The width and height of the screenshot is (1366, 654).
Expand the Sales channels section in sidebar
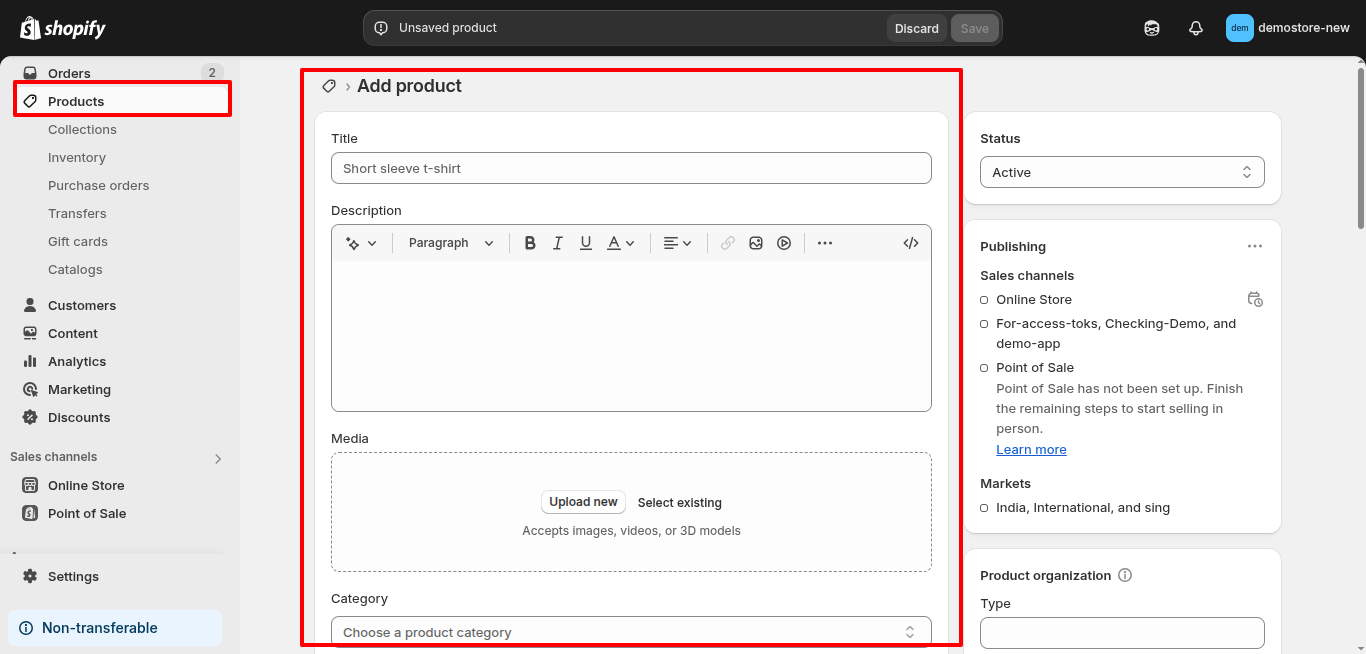coord(217,458)
